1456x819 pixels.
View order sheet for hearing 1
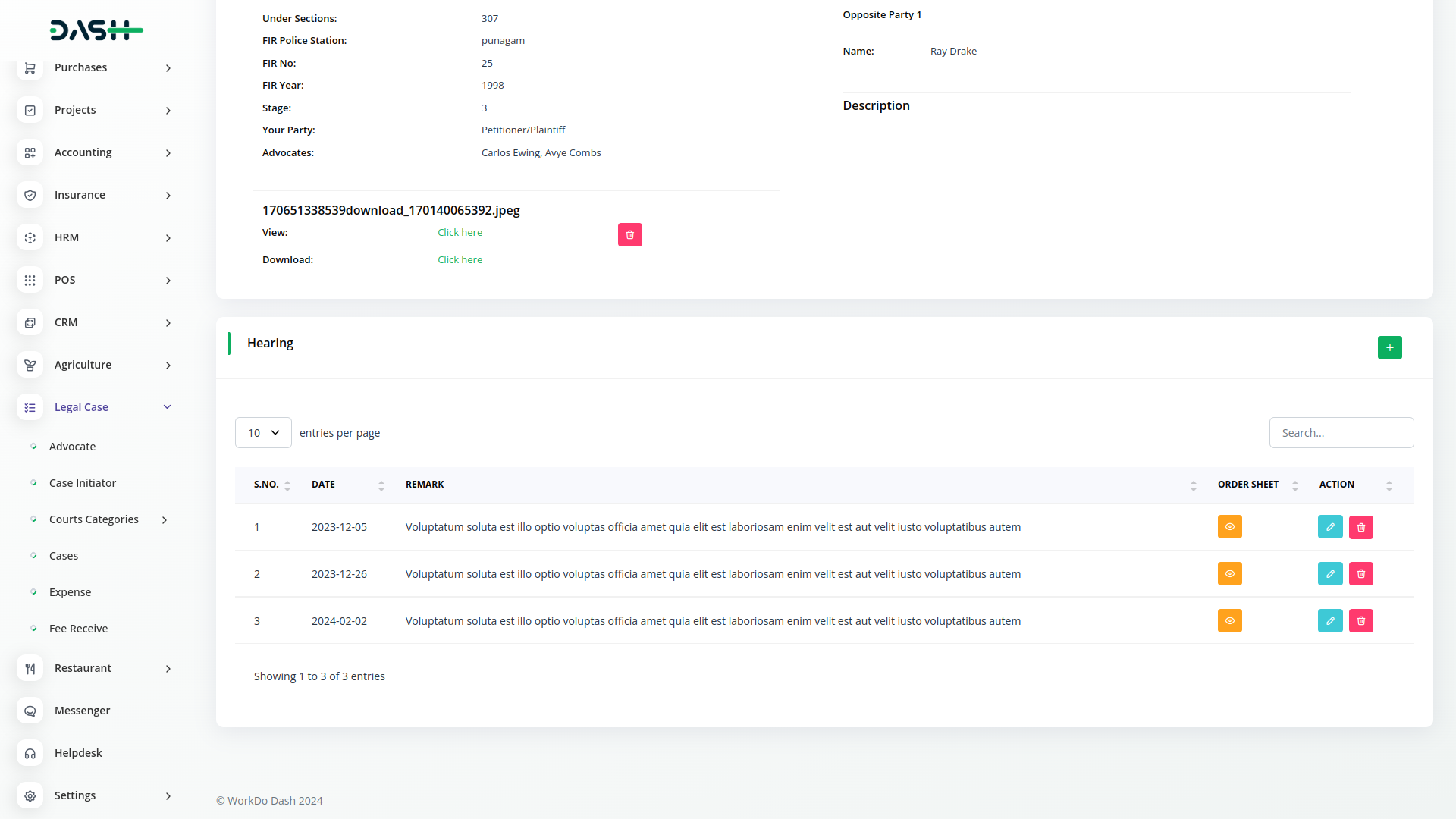(1229, 527)
